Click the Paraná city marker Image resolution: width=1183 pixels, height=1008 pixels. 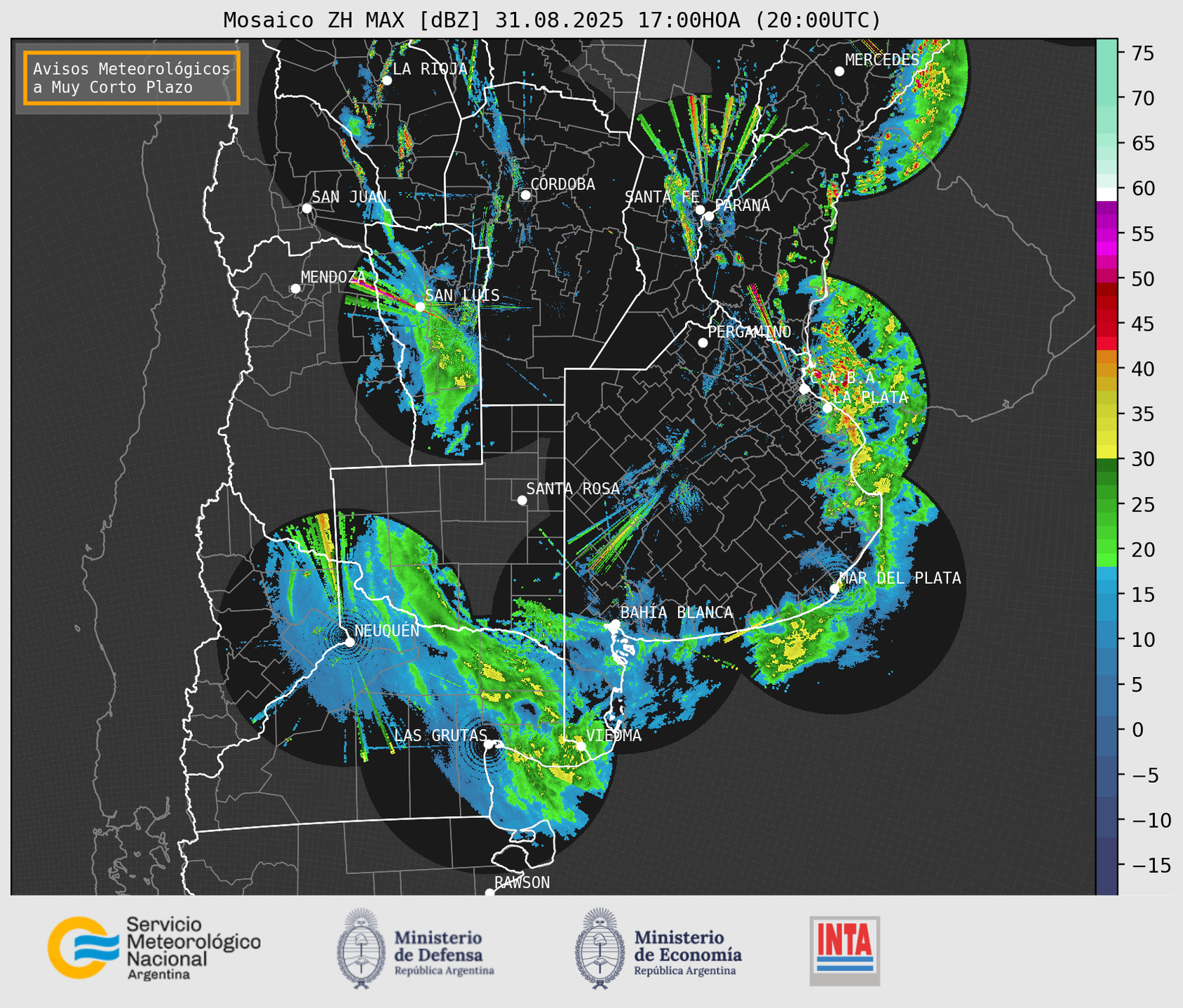tap(709, 216)
